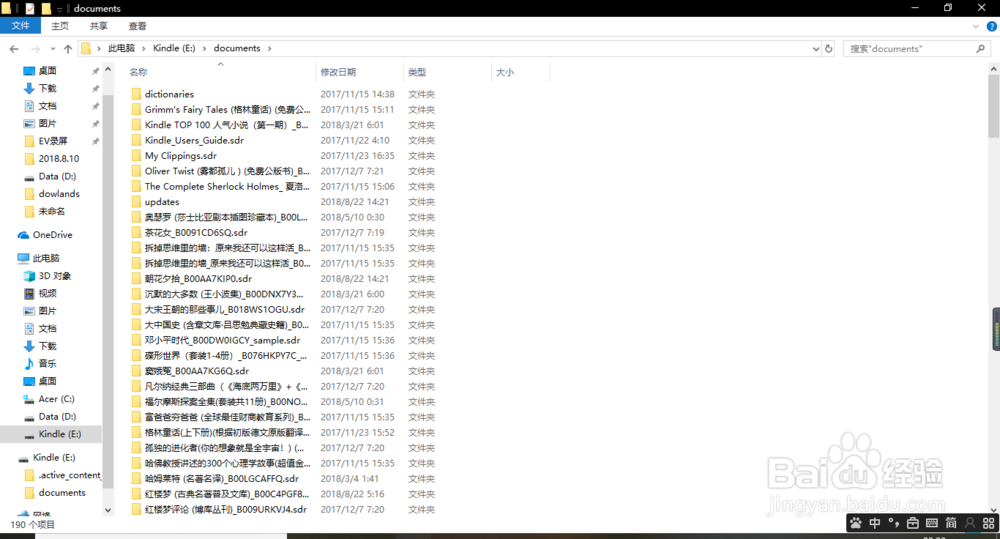Switch to the 查看 ribbon tab
The height and width of the screenshot is (539, 1000).
(137, 26)
